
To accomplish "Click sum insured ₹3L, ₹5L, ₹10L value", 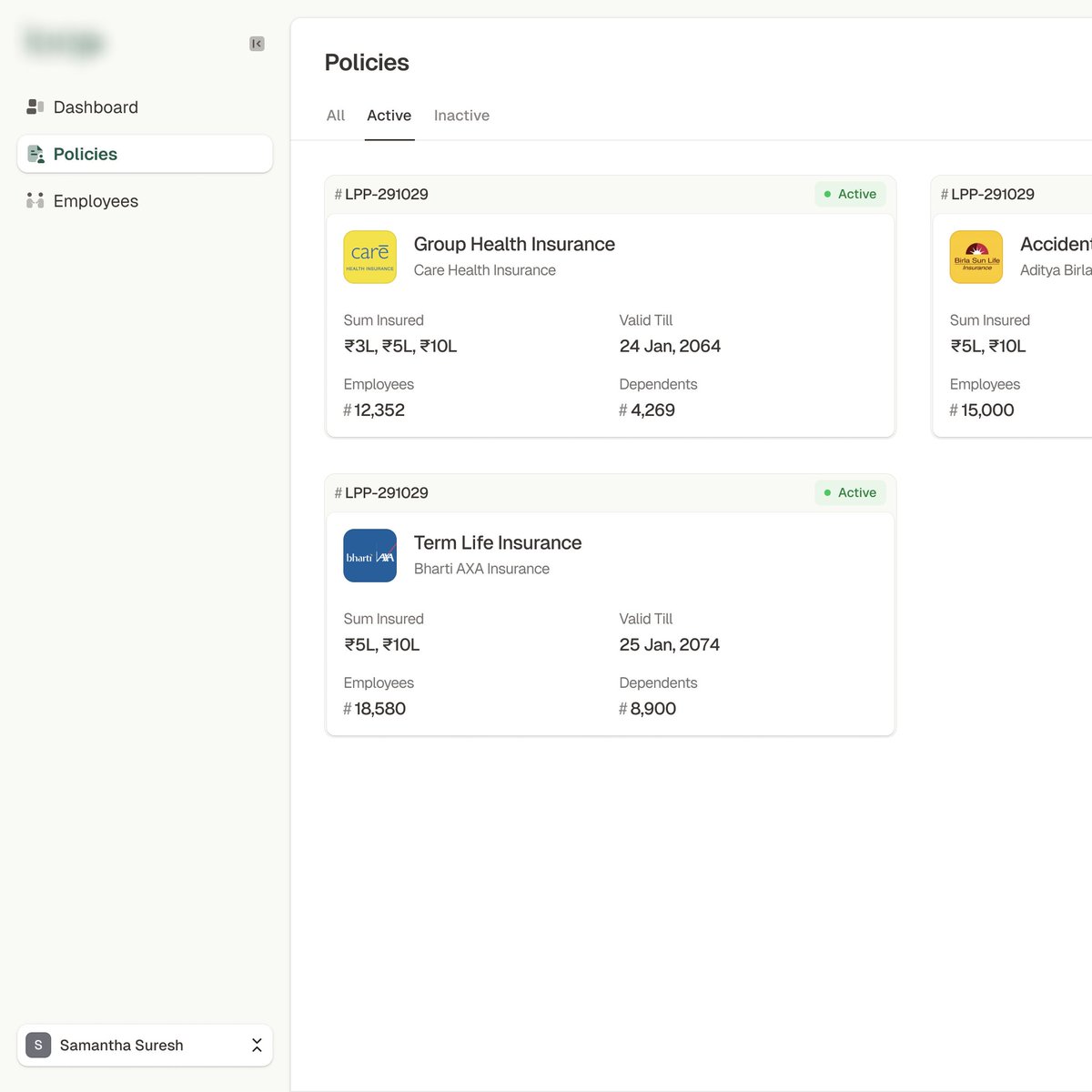I will pos(400,346).
